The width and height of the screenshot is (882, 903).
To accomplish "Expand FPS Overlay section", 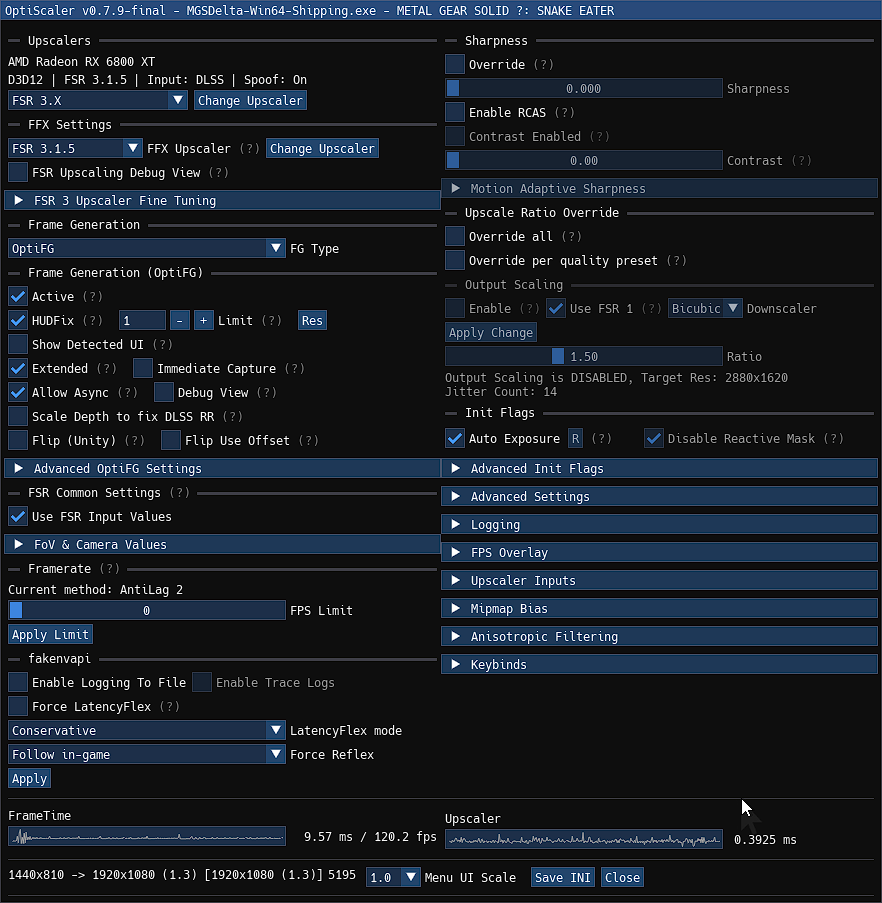I will [659, 552].
